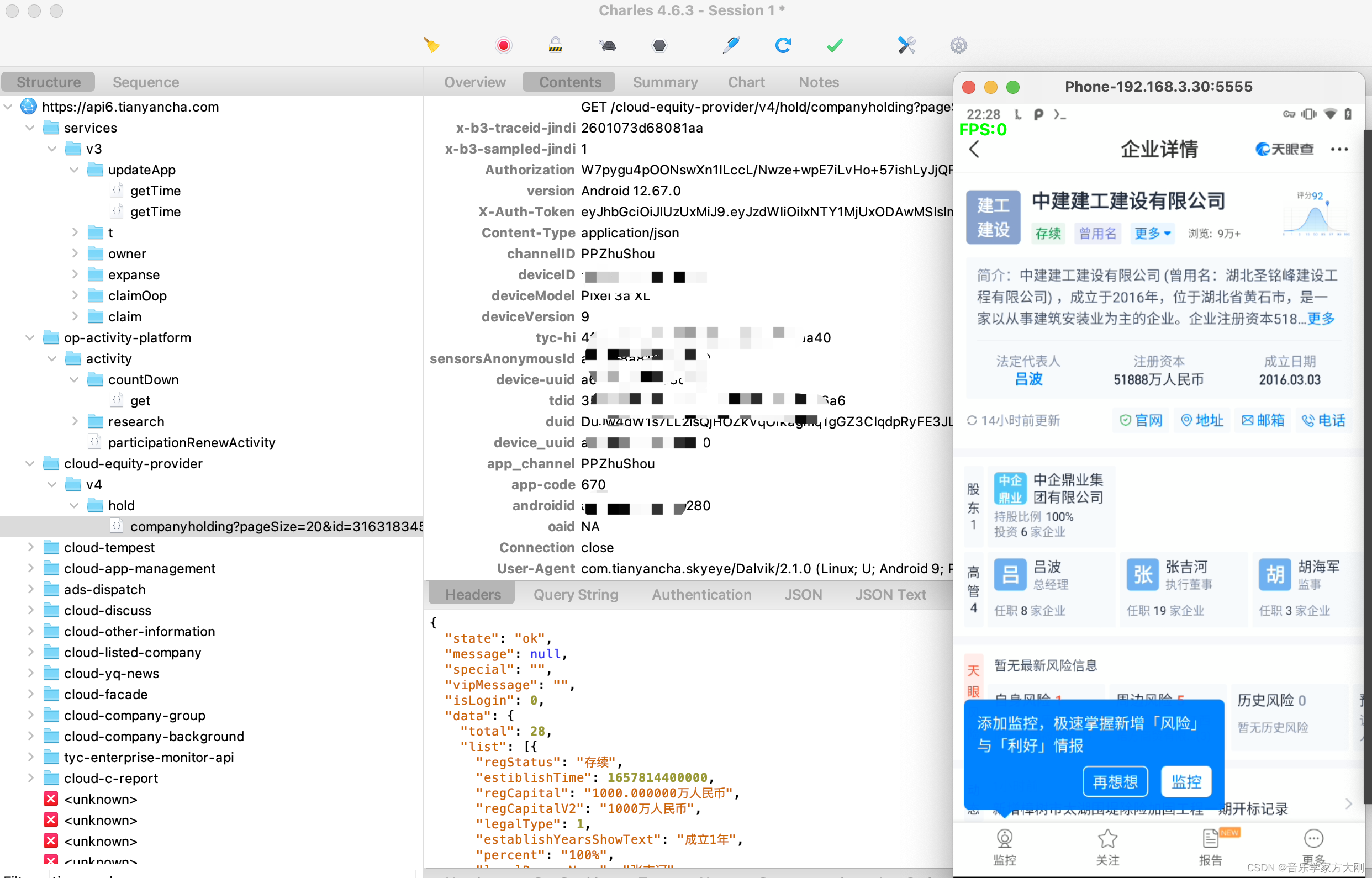Tap the 存续 status tag
Viewport: 1372px width, 878px height.
[x=1048, y=233]
